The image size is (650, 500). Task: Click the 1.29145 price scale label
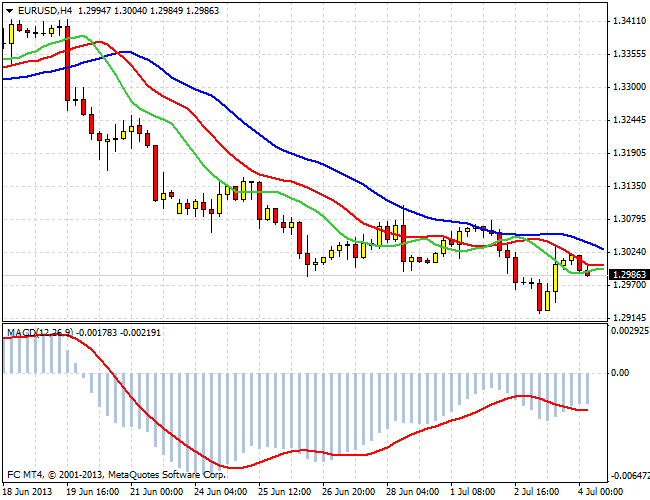pos(629,318)
